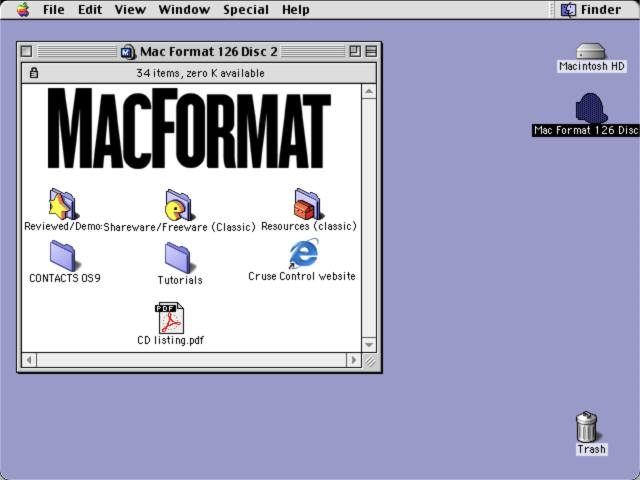
Task: Open the Resources (classic) toolbox folder icon
Action: tap(308, 204)
